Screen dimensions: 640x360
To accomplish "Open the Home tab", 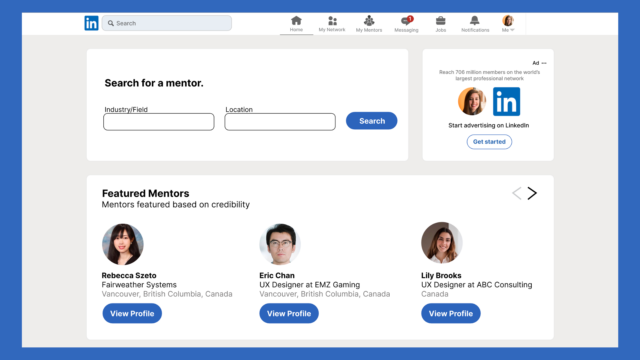I will pyautogui.click(x=296, y=24).
